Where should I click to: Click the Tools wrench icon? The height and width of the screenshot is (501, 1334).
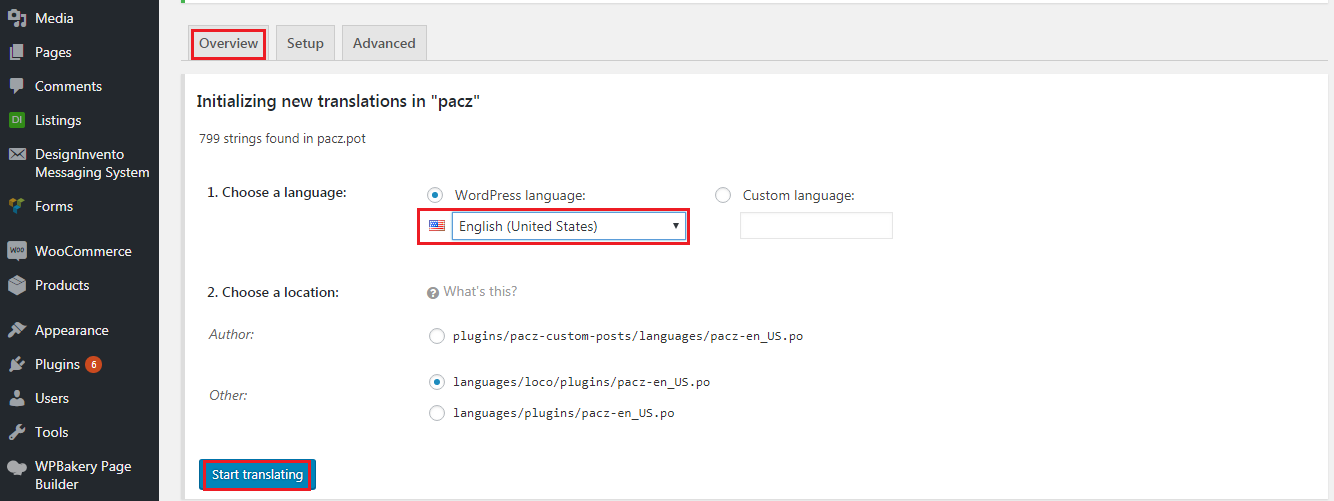pyautogui.click(x=17, y=432)
